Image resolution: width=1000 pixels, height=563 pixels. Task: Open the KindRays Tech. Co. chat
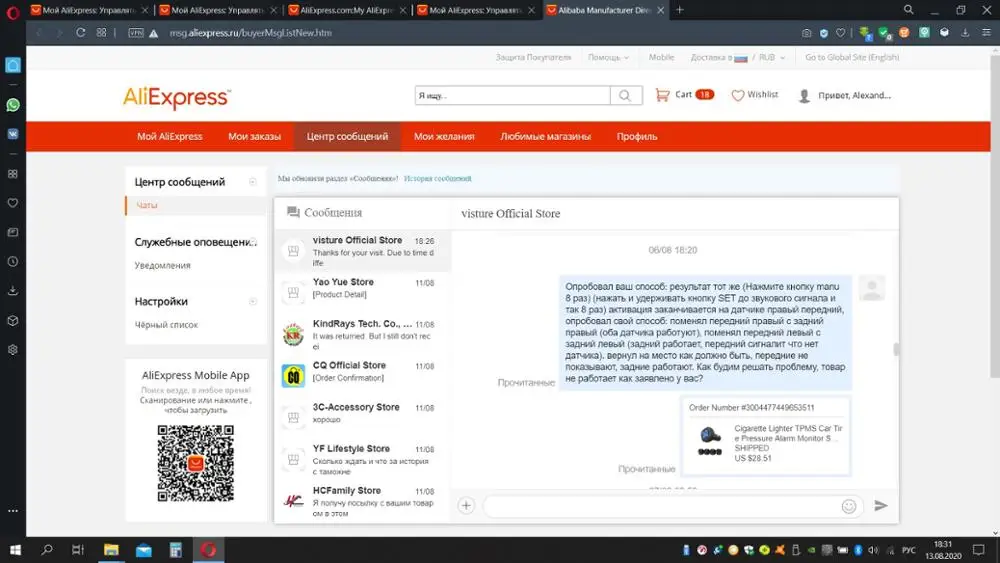click(362, 334)
